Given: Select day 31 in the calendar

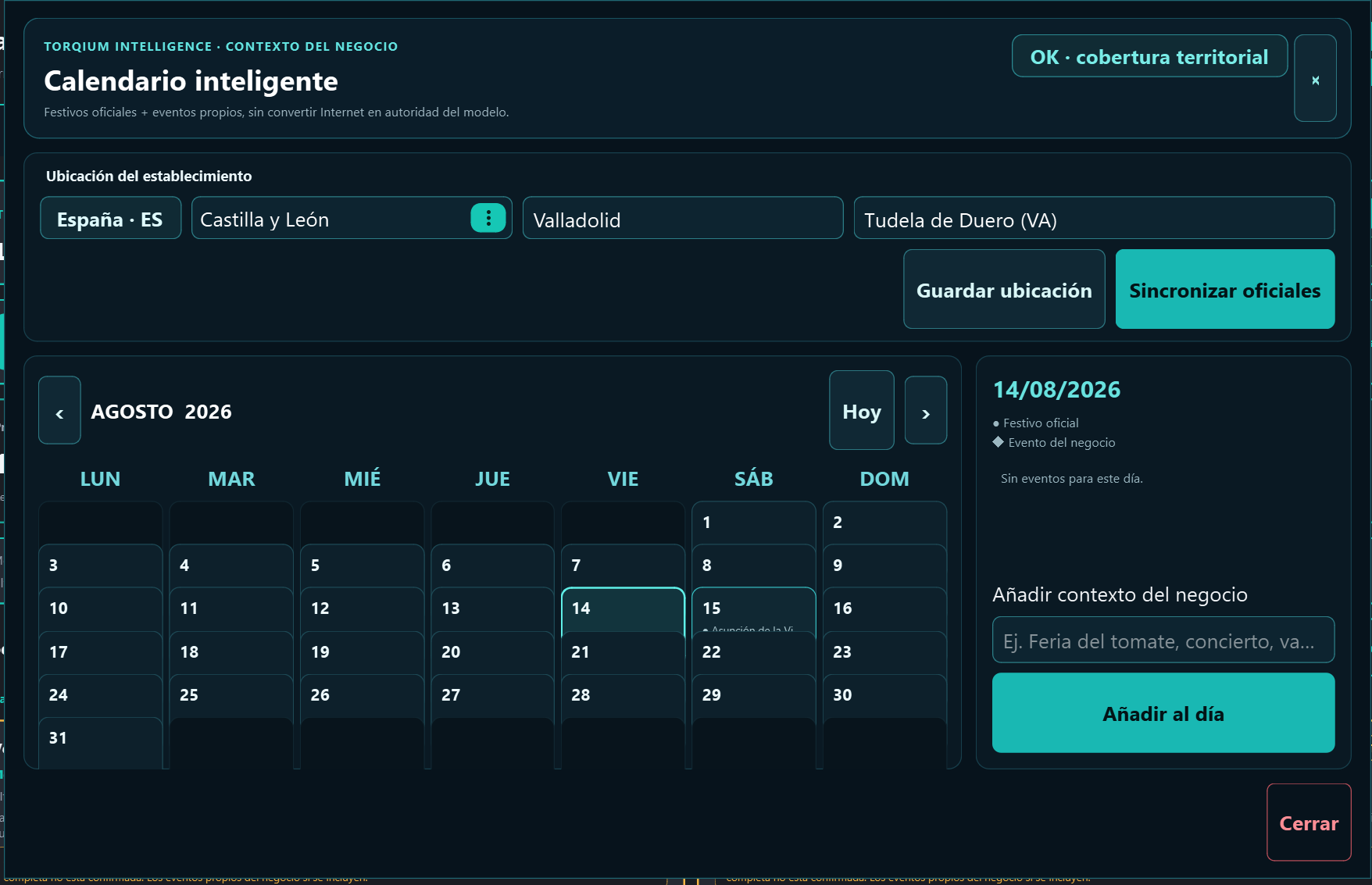Looking at the screenshot, I should (x=101, y=742).
